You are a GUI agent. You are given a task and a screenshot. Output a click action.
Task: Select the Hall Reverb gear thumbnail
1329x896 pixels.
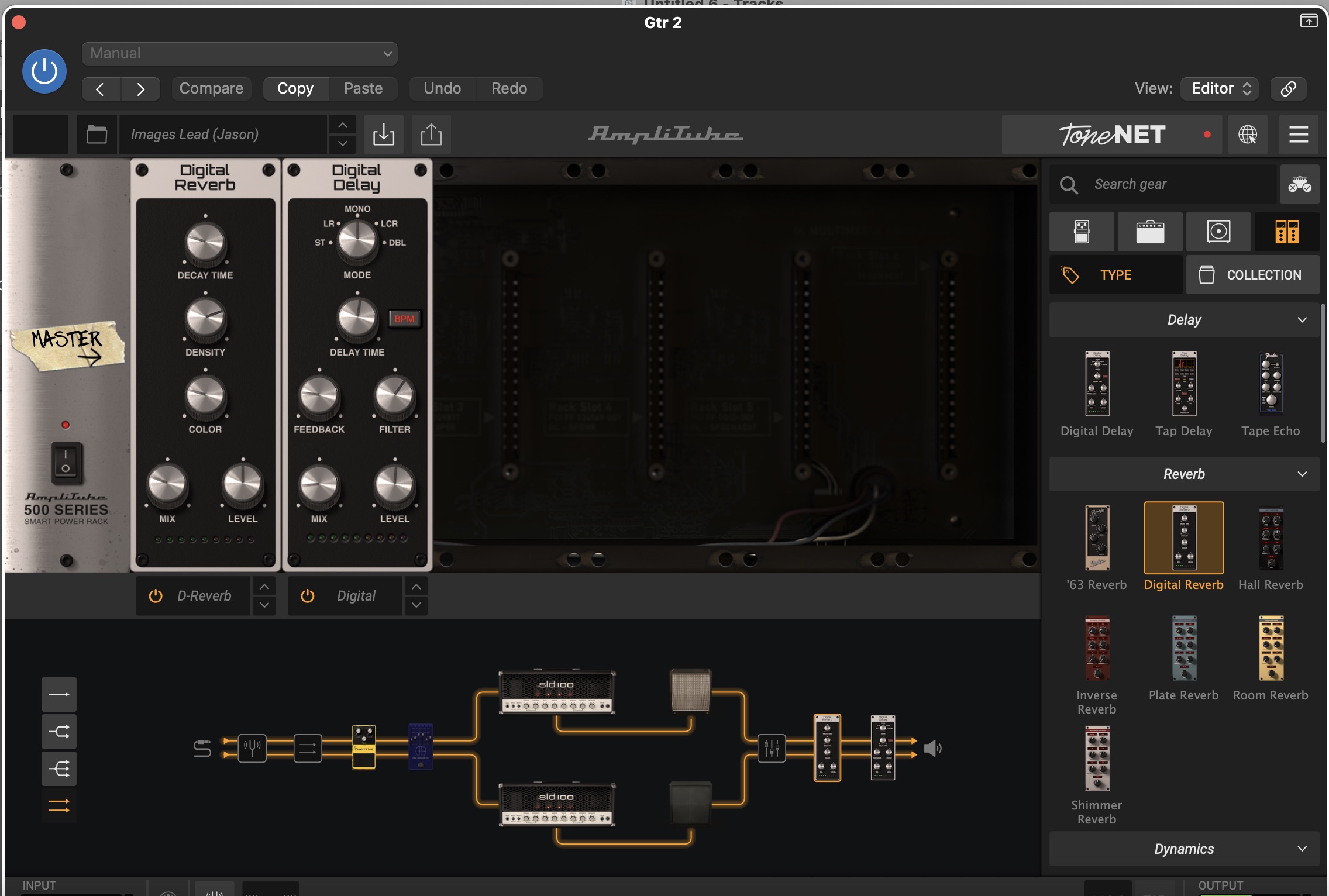click(1271, 538)
